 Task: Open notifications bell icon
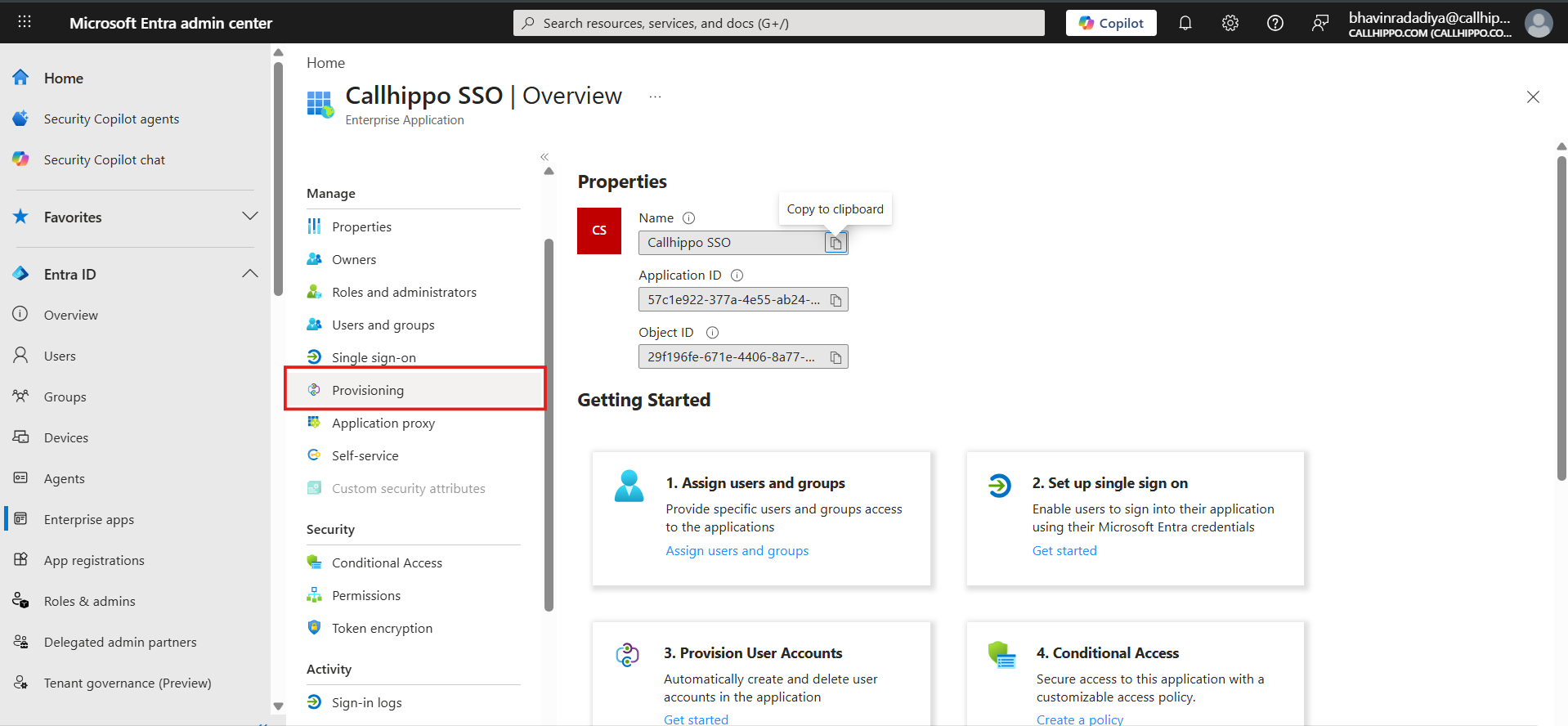[x=1185, y=23]
